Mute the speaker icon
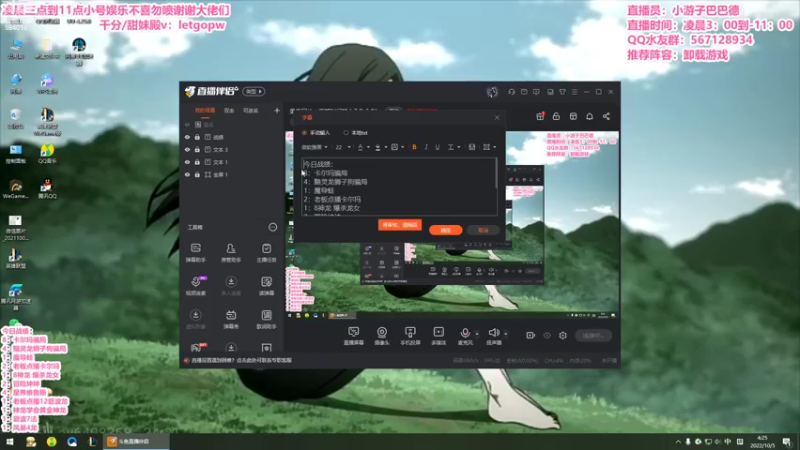800x450 pixels. pyautogui.click(x=493, y=333)
